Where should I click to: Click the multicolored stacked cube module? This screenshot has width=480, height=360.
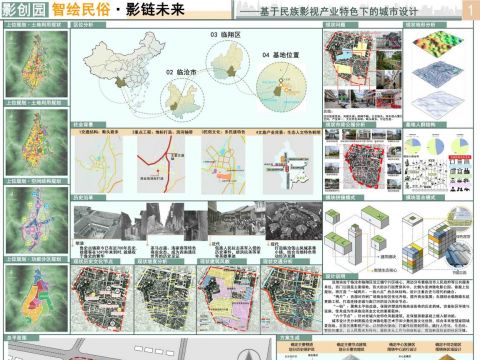click(413, 259)
